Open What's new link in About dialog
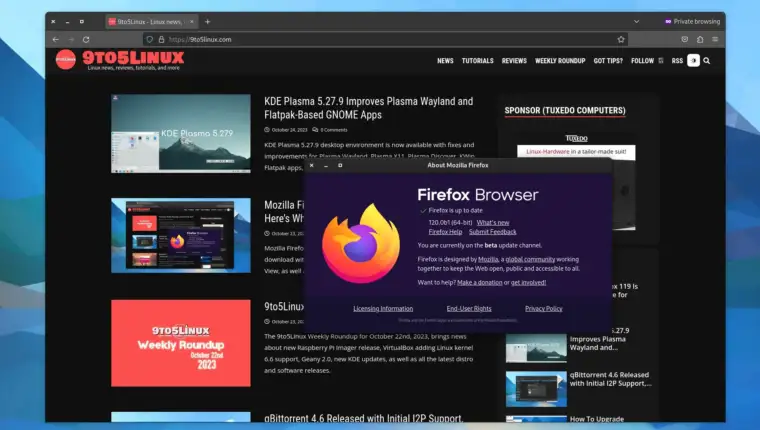The height and width of the screenshot is (430, 760). [x=492, y=223]
